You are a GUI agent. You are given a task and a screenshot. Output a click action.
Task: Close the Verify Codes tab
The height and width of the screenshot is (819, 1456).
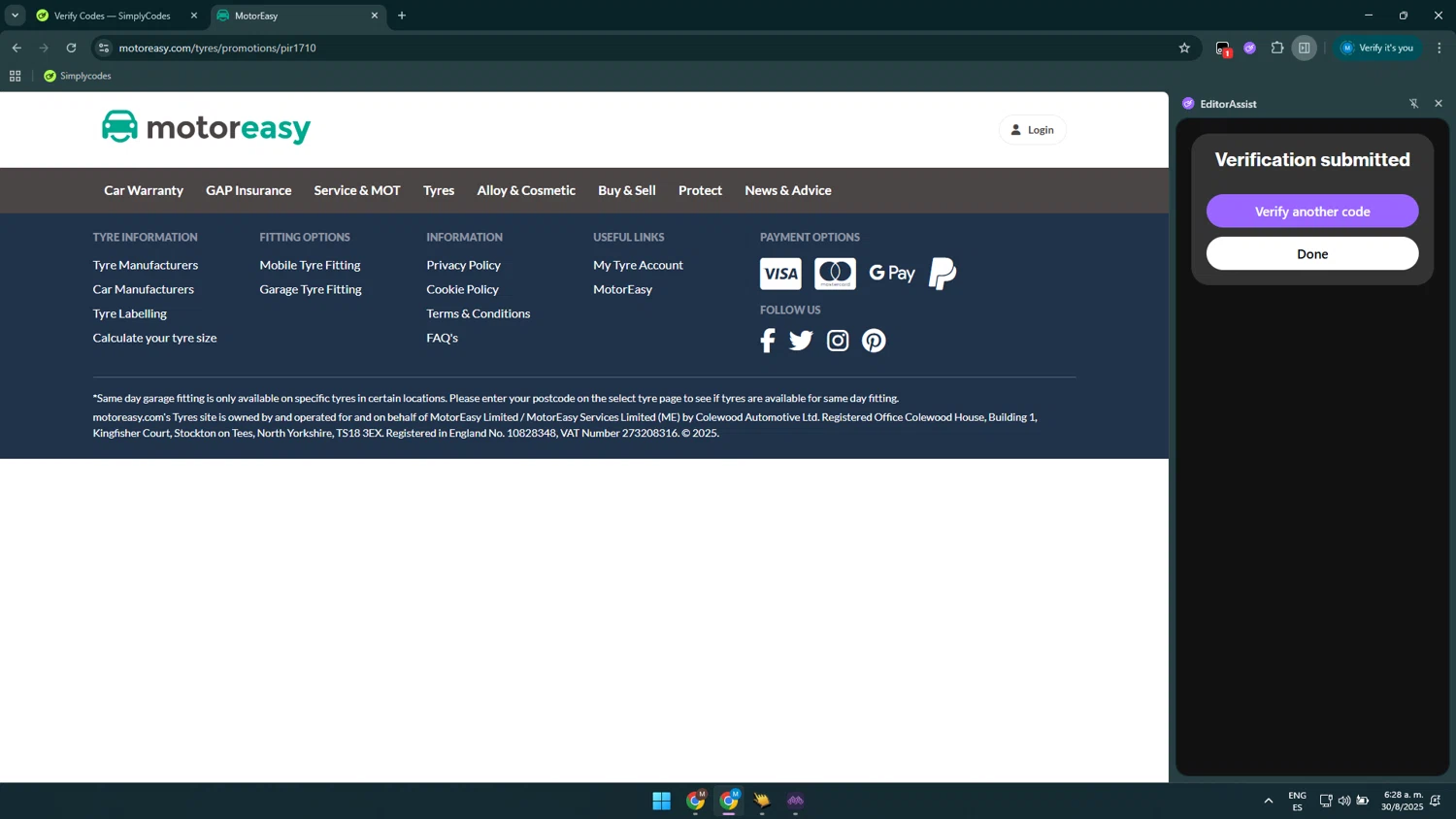click(194, 16)
